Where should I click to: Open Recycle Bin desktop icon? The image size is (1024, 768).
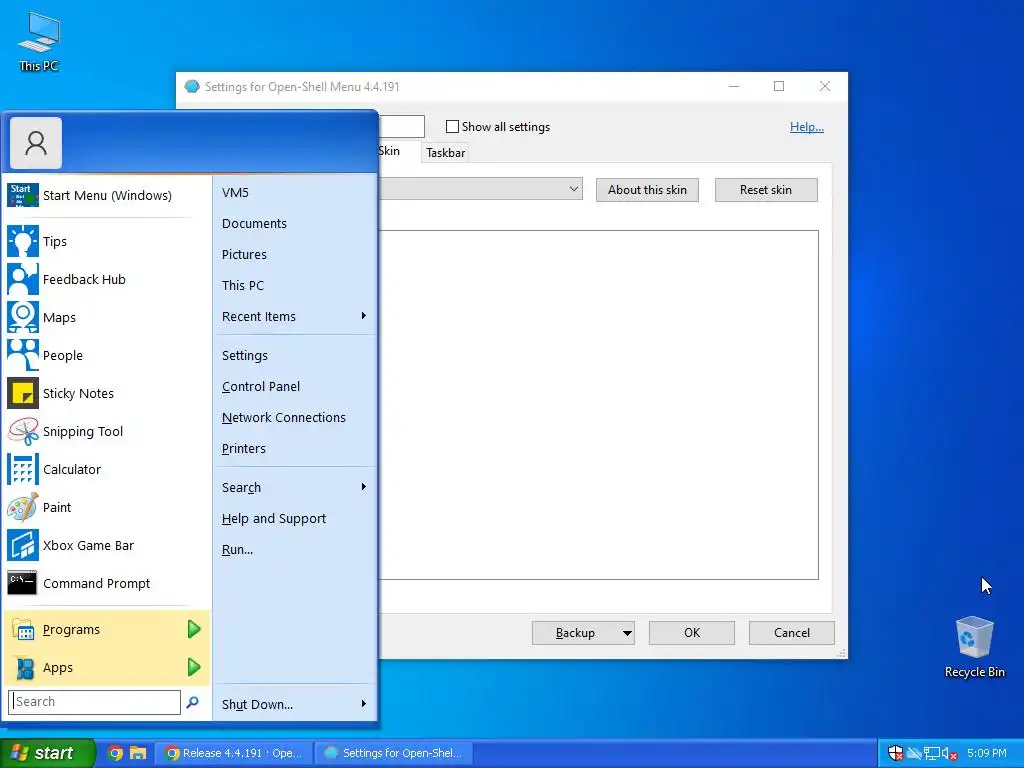(974, 647)
